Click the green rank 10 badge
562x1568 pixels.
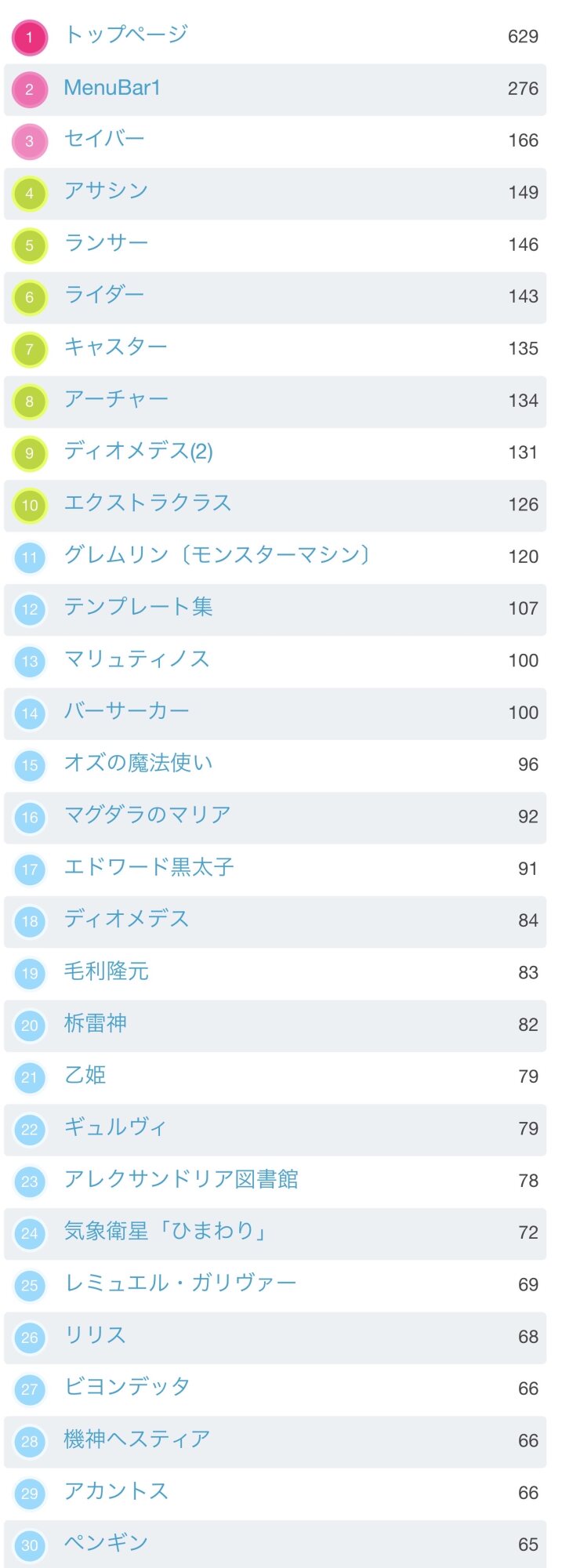coord(30,505)
